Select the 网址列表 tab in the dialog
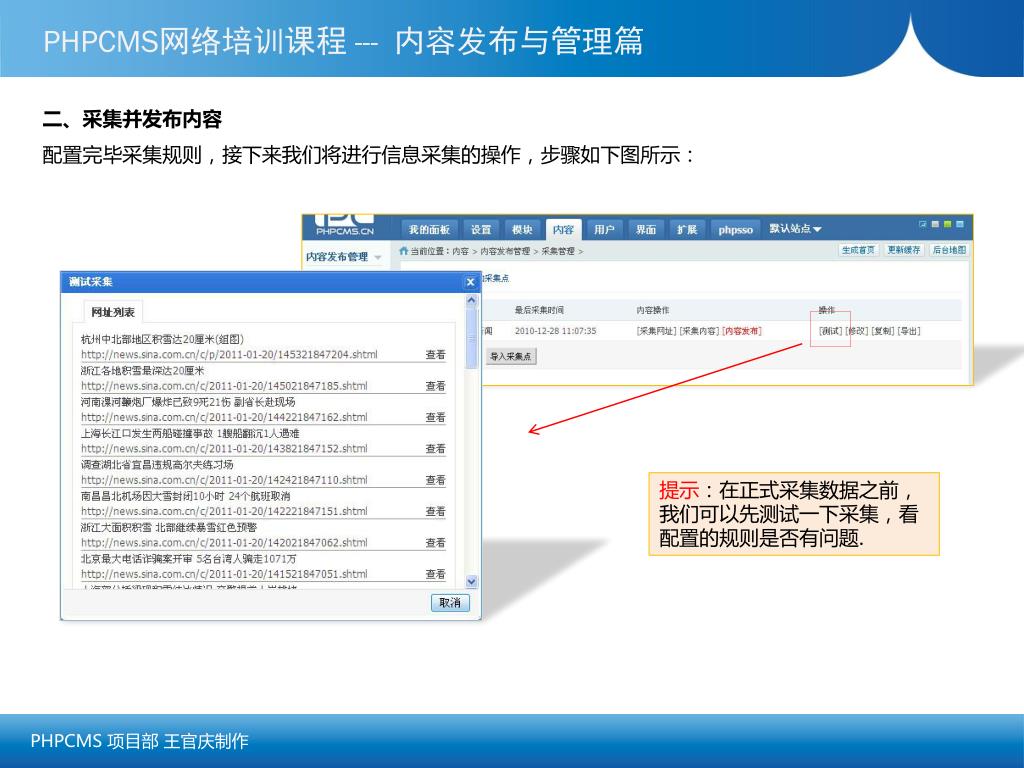This screenshot has height=768, width=1024. pos(113,312)
